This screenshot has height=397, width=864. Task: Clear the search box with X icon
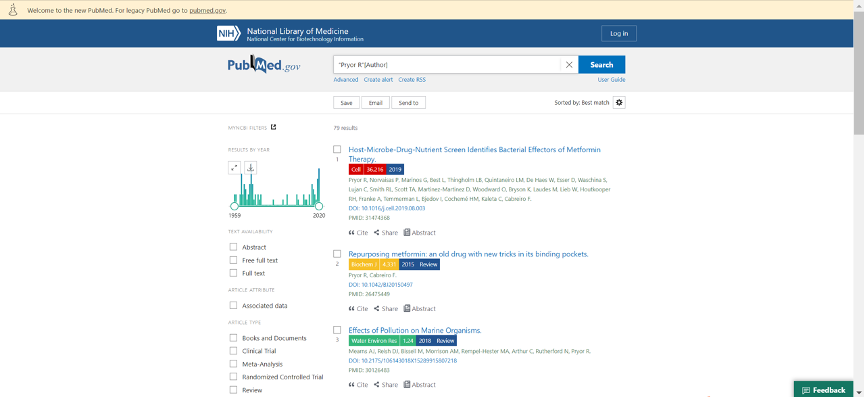pos(569,65)
